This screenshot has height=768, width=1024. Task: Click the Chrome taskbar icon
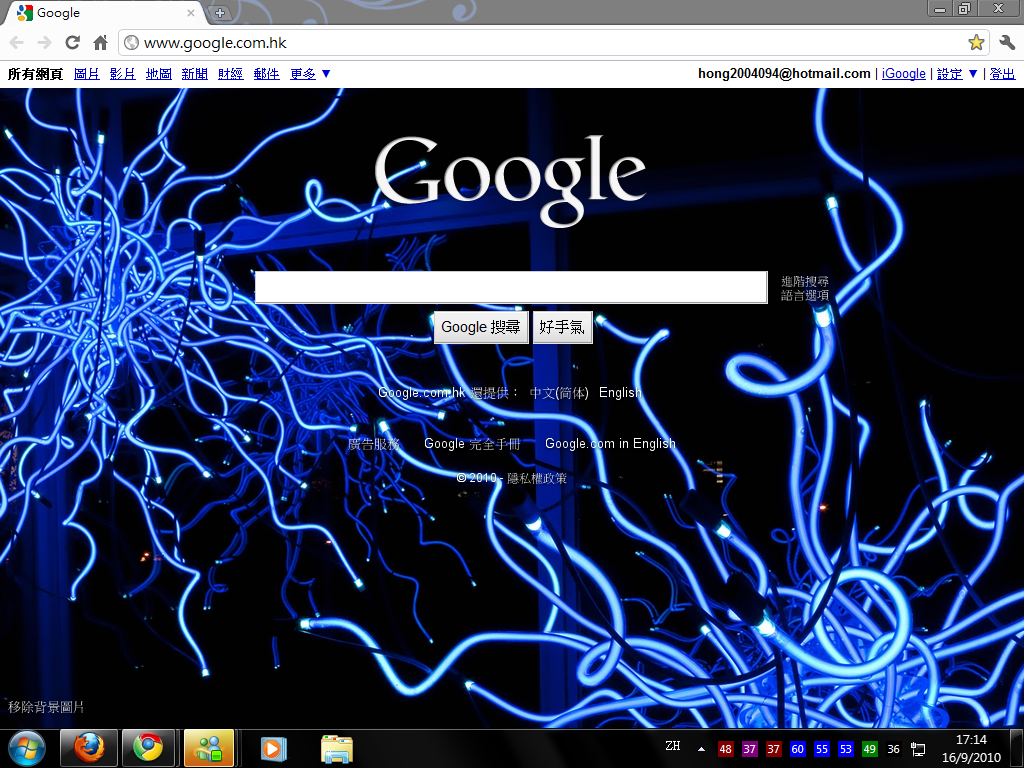148,748
